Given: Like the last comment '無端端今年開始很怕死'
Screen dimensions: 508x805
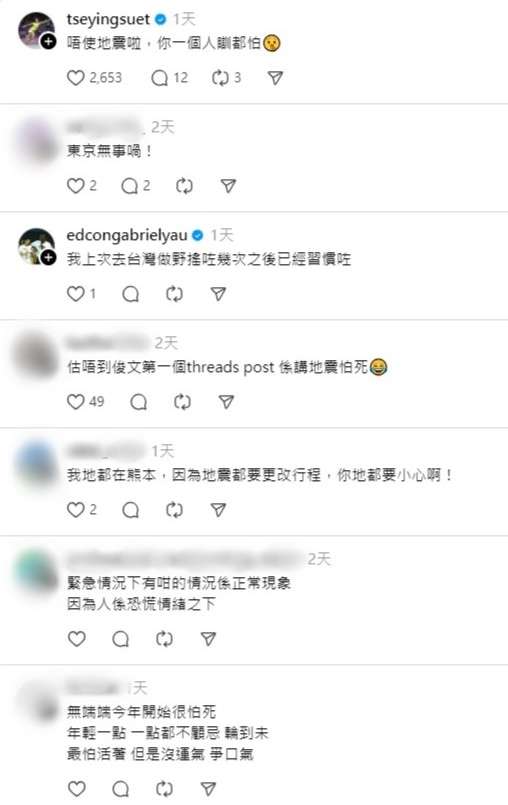Looking at the screenshot, I should [x=77, y=789].
